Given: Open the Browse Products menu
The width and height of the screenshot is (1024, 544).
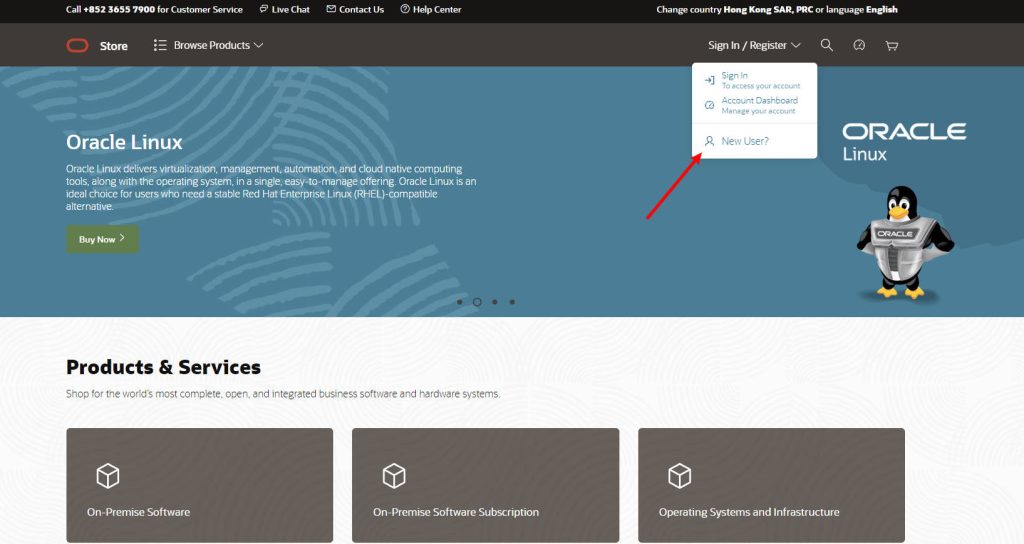Looking at the screenshot, I should 208,45.
